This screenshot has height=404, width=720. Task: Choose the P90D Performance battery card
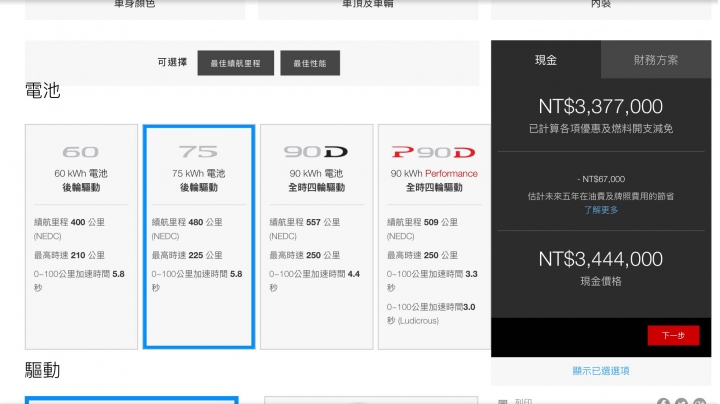434,236
